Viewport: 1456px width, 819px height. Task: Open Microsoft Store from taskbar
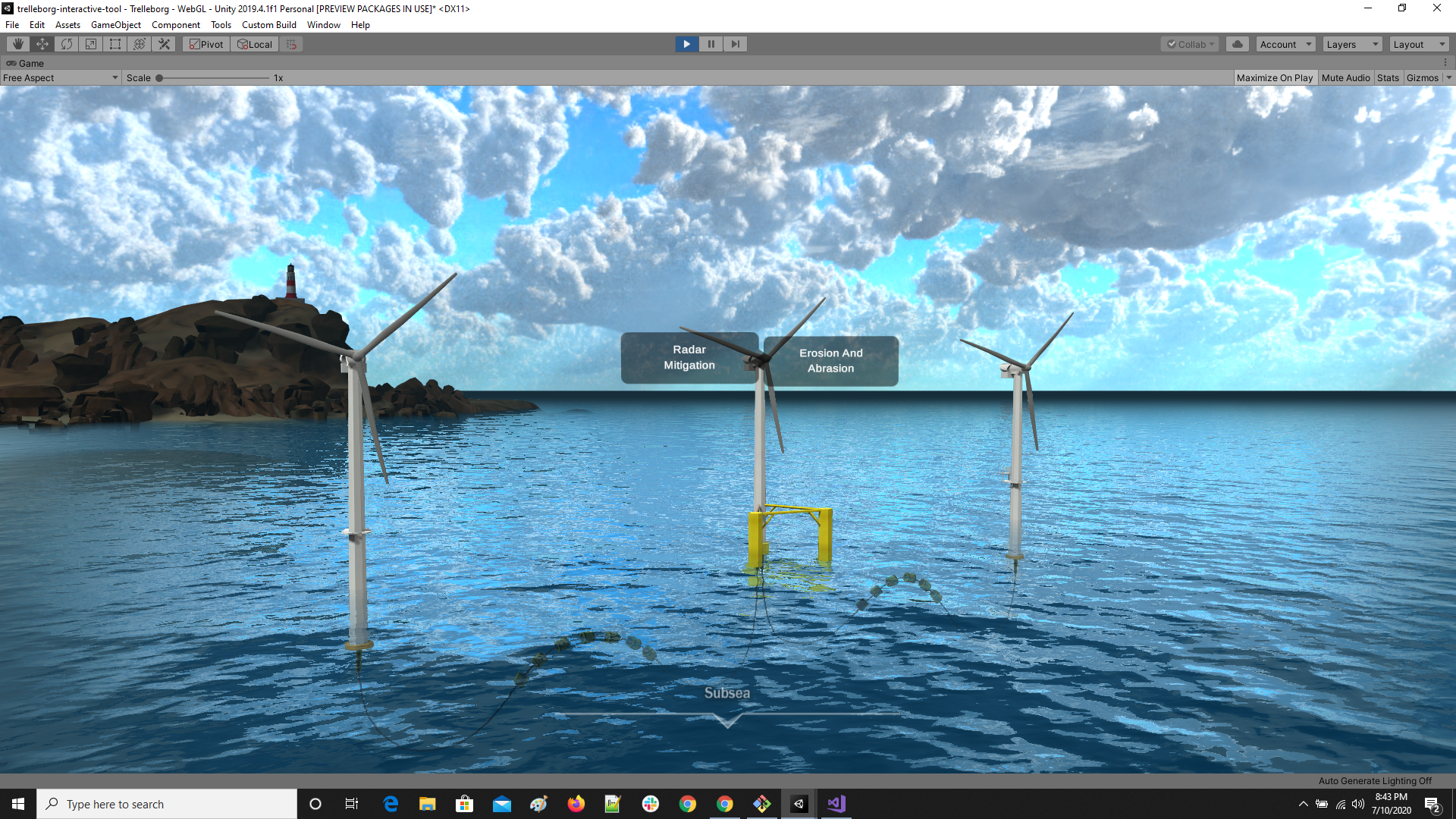pyautogui.click(x=465, y=804)
